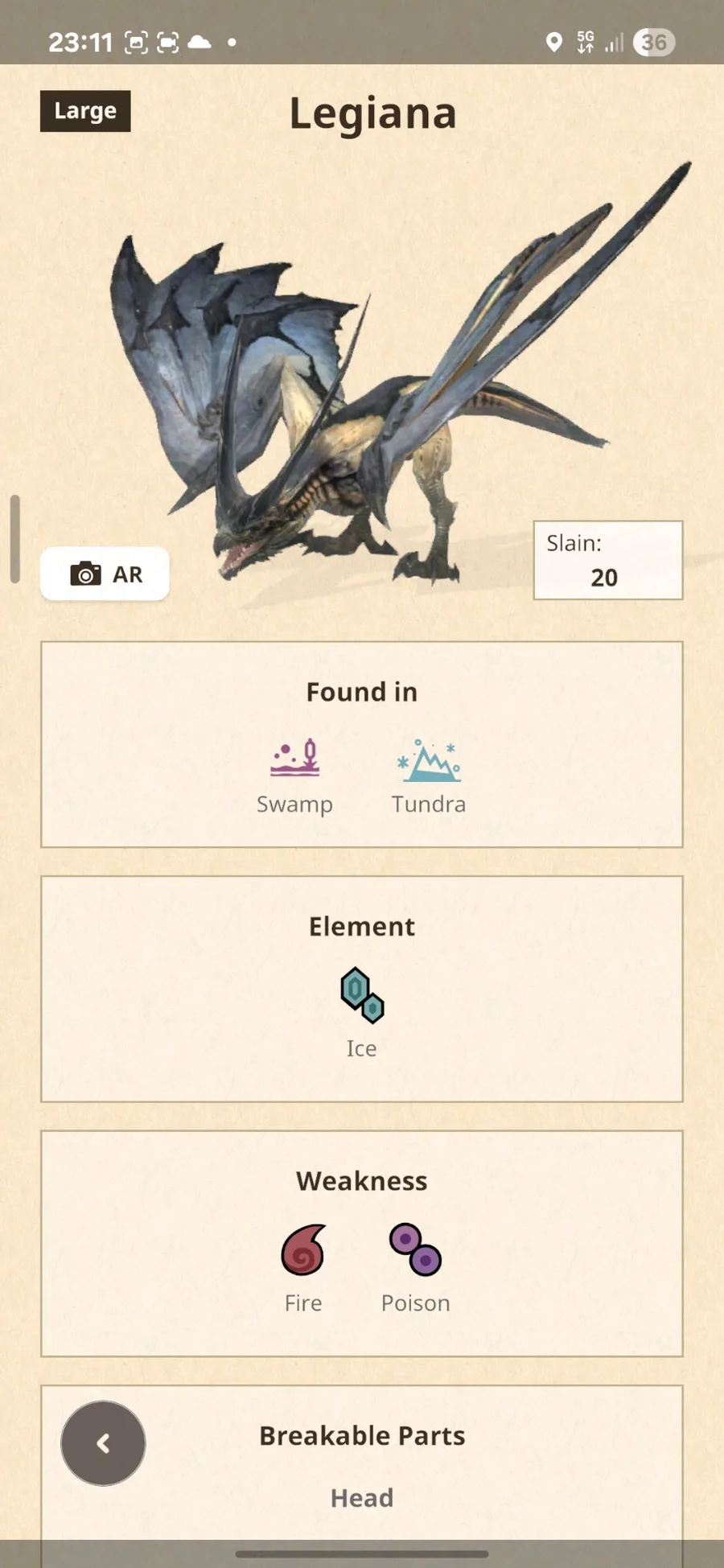Tap the cloud icon in status bar
Image resolution: width=724 pixels, height=1568 pixels.
[200, 42]
